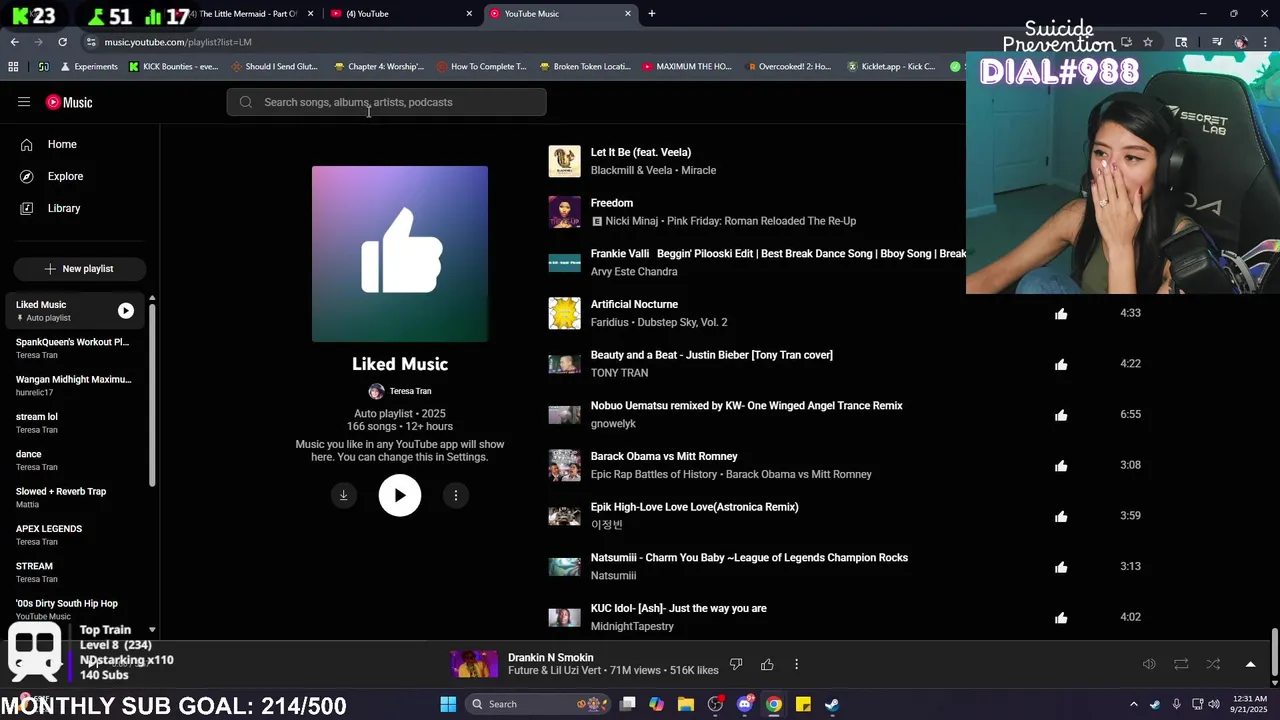Open a new browser tab
This screenshot has height=720, width=1280.
652,14
